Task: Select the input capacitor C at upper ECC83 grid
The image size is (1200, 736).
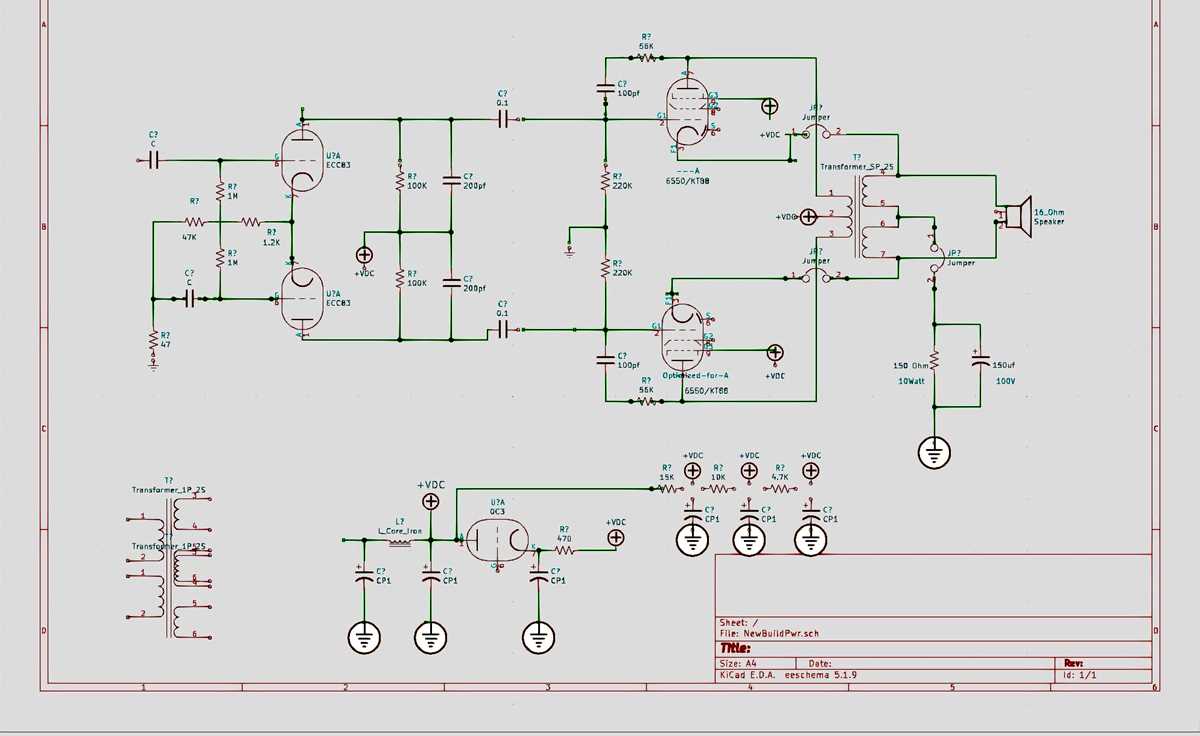Action: (x=154, y=160)
